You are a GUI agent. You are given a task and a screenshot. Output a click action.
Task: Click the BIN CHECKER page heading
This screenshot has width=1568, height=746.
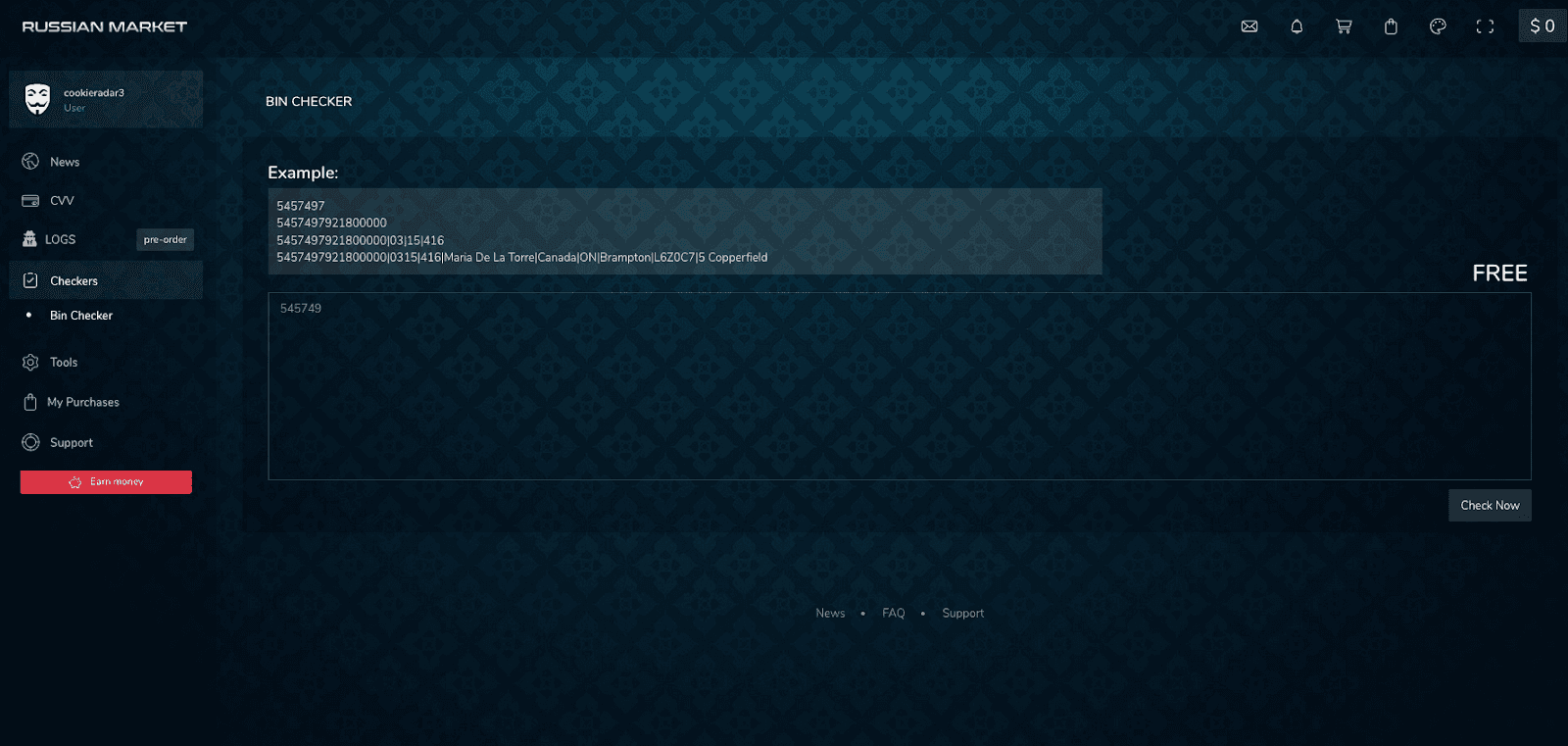(309, 102)
